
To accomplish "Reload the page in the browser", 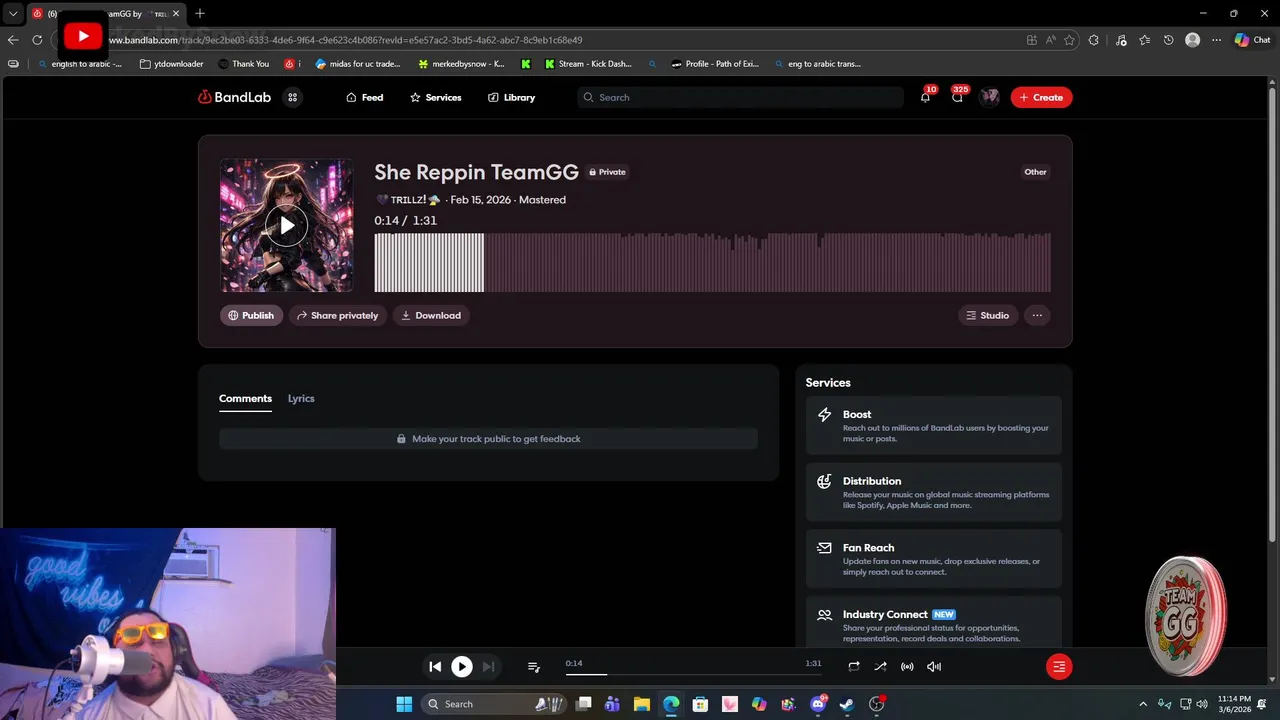I will pos(37,40).
